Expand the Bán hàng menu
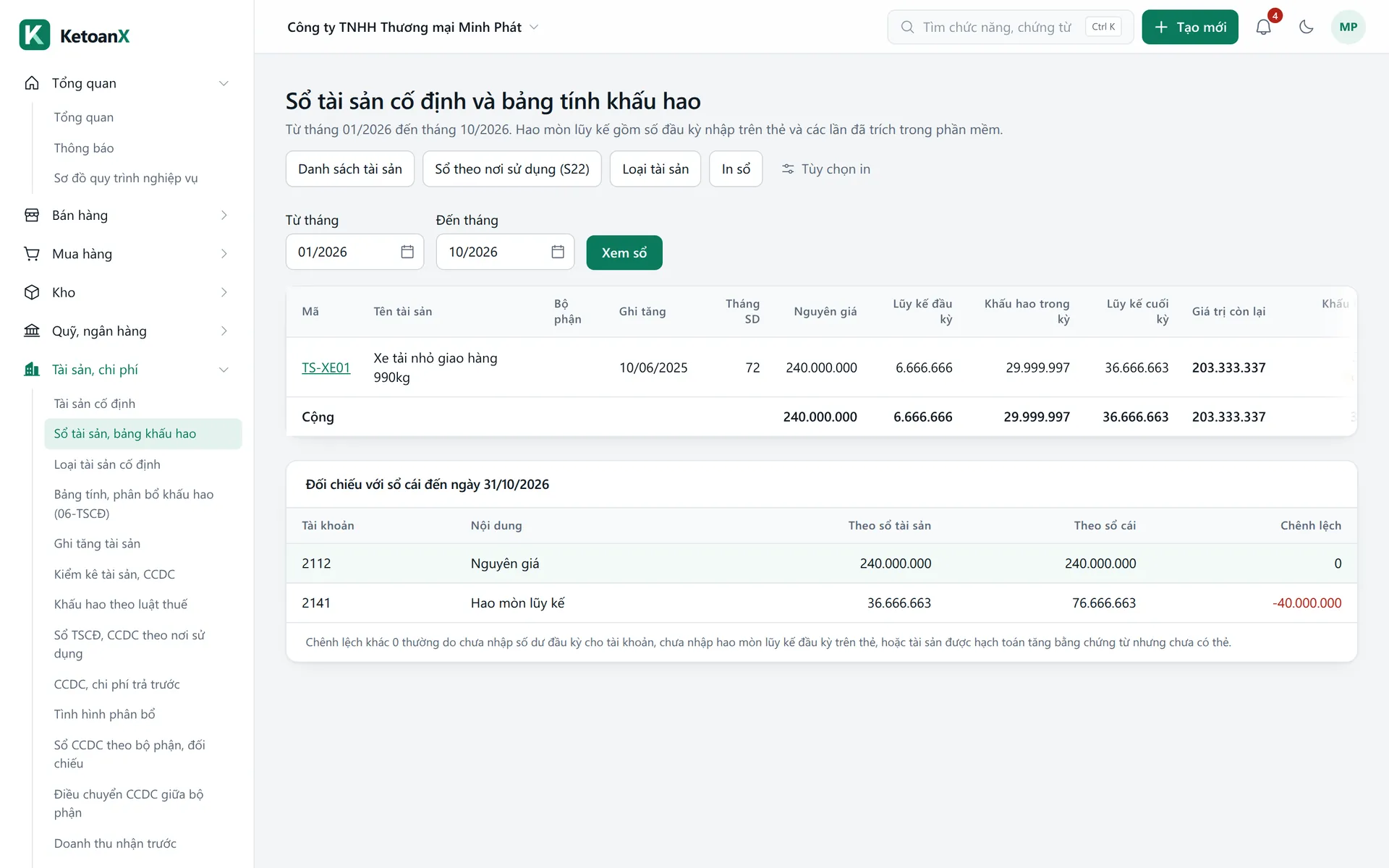The height and width of the screenshot is (868, 1389). click(x=224, y=215)
